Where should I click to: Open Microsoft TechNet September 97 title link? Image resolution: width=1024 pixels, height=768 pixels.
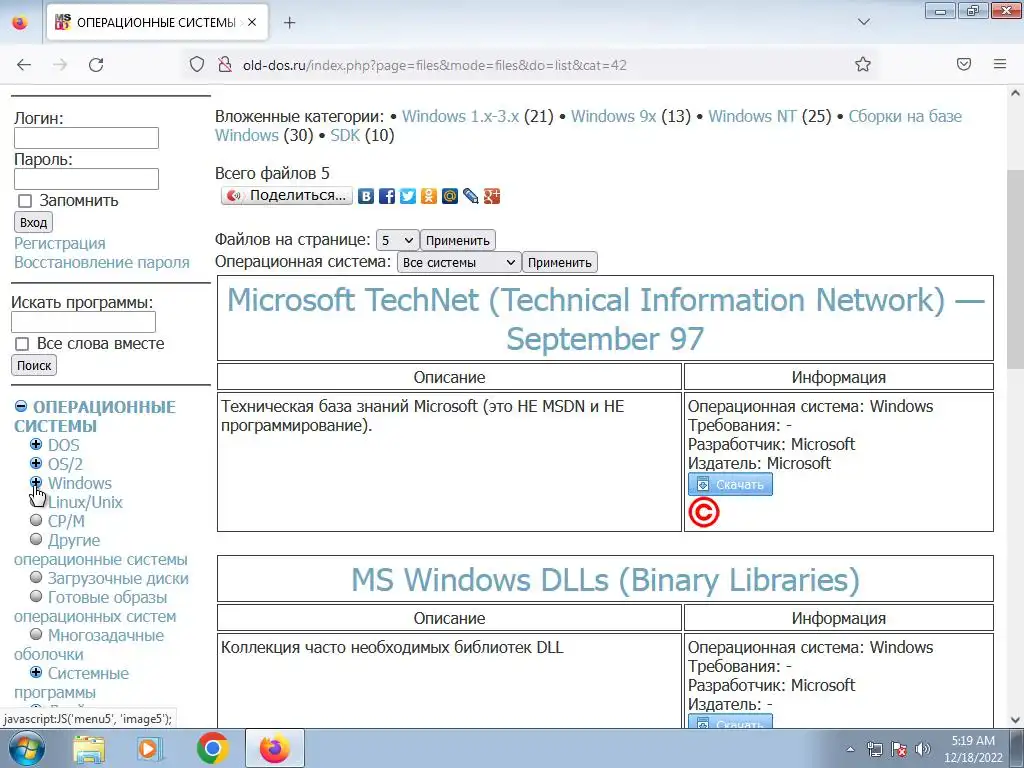click(x=605, y=319)
